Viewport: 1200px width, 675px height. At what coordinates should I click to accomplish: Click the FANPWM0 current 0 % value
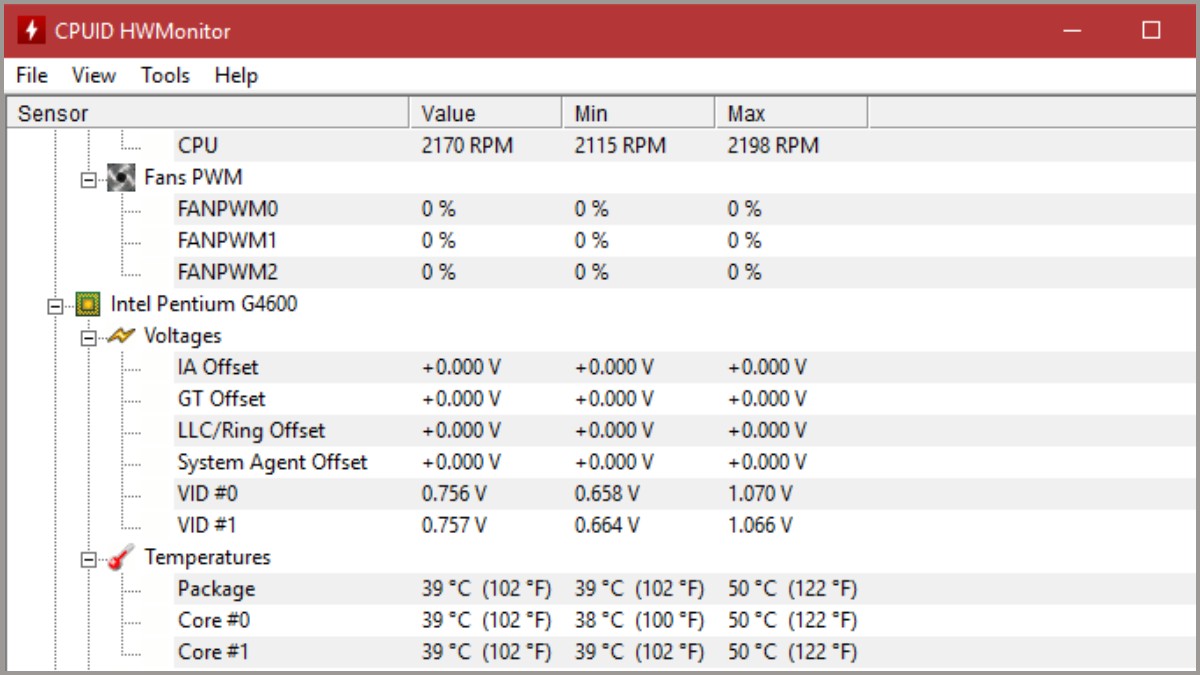[438, 209]
